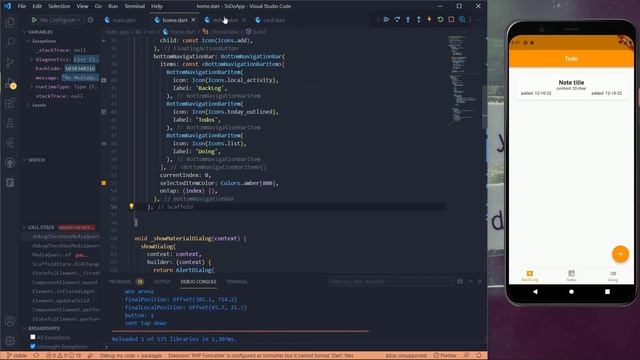Open the View menu
This screenshot has height=360, width=640.
(82, 6)
